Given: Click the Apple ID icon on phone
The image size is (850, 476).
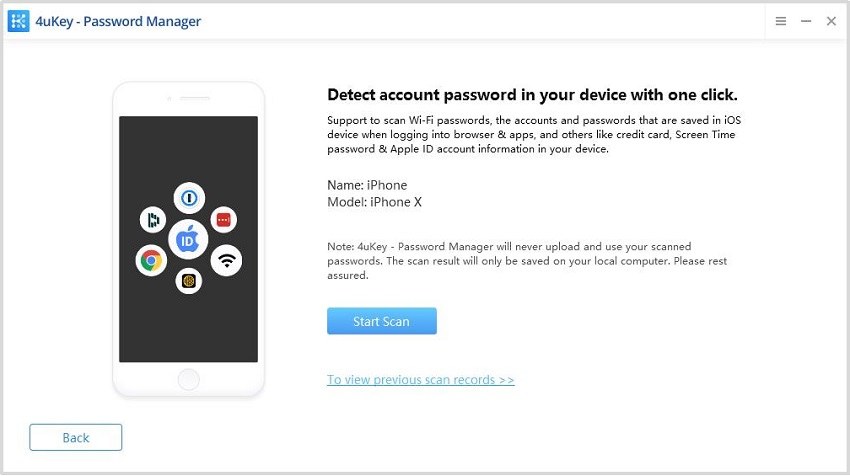Looking at the screenshot, I should click(x=188, y=240).
